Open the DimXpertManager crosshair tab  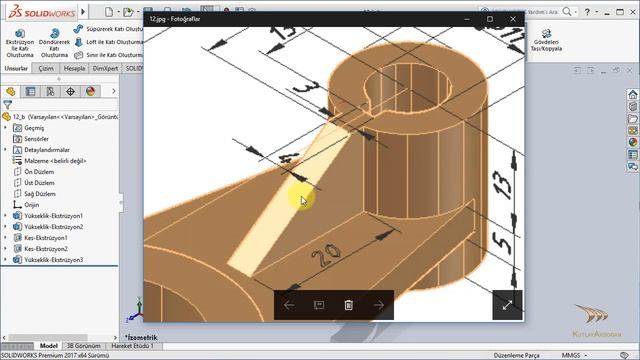click(70, 91)
